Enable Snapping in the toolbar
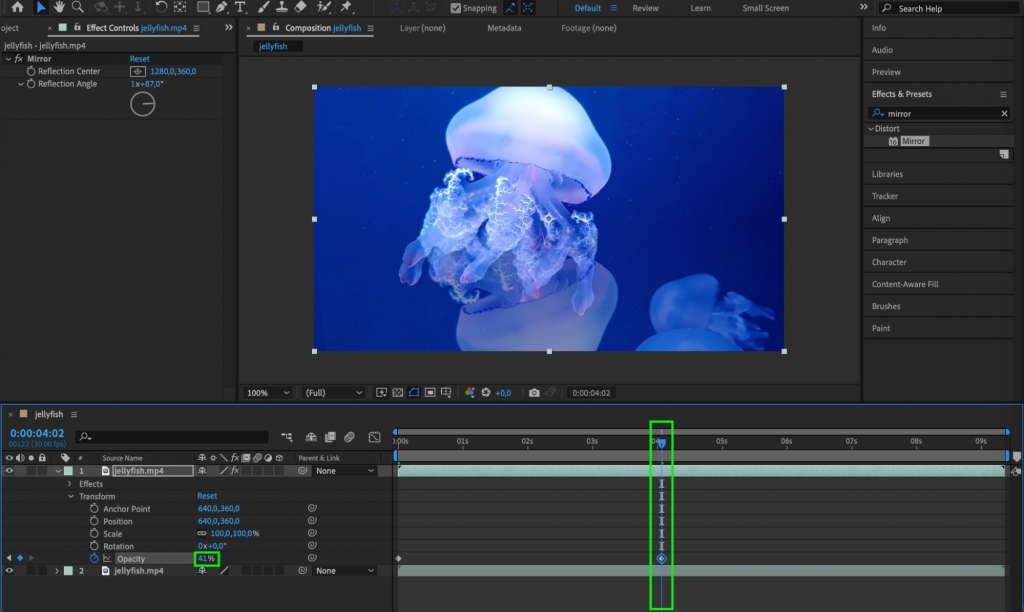Viewport: 1024px width, 612px height. click(455, 8)
